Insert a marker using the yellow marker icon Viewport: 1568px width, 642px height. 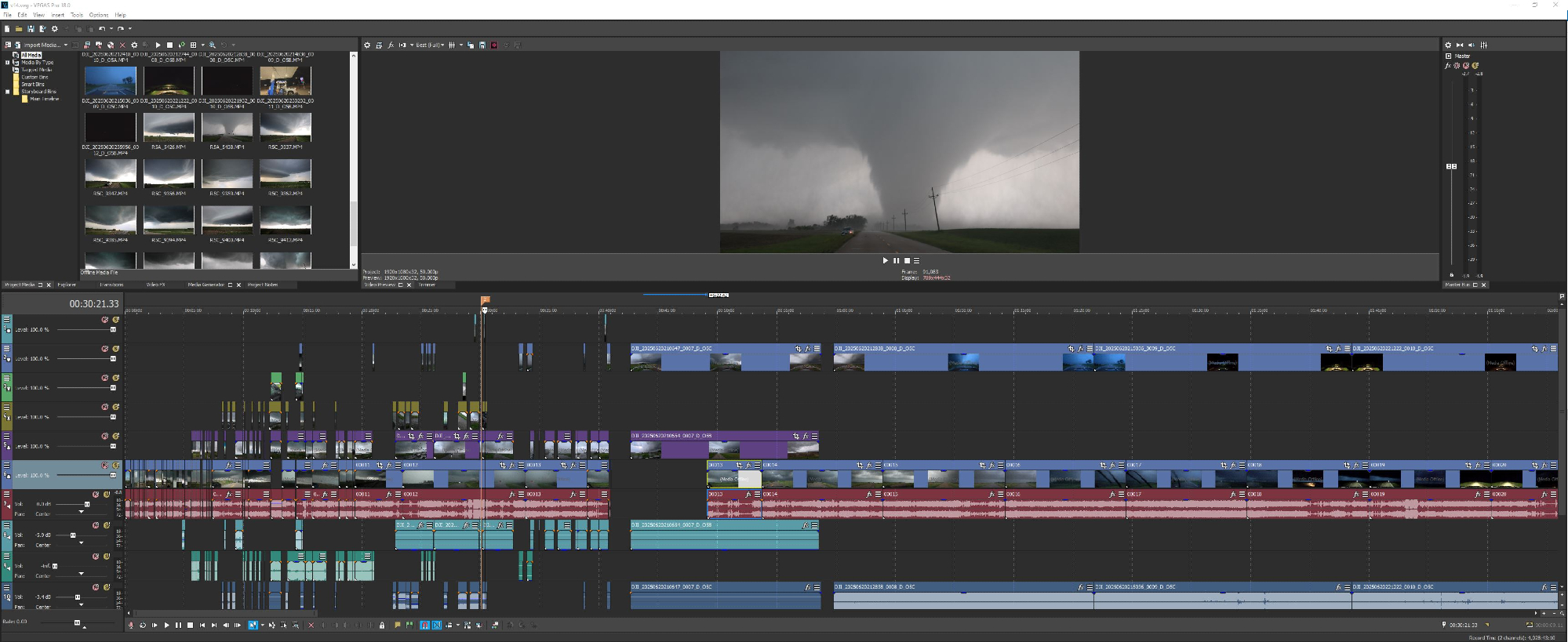click(x=398, y=626)
